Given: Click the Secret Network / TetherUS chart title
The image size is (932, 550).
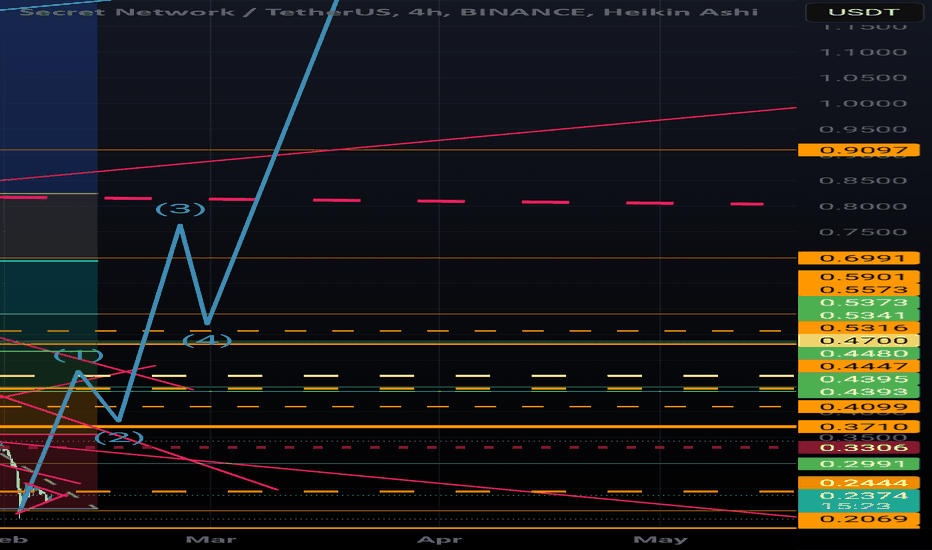Looking at the screenshot, I should [x=389, y=12].
